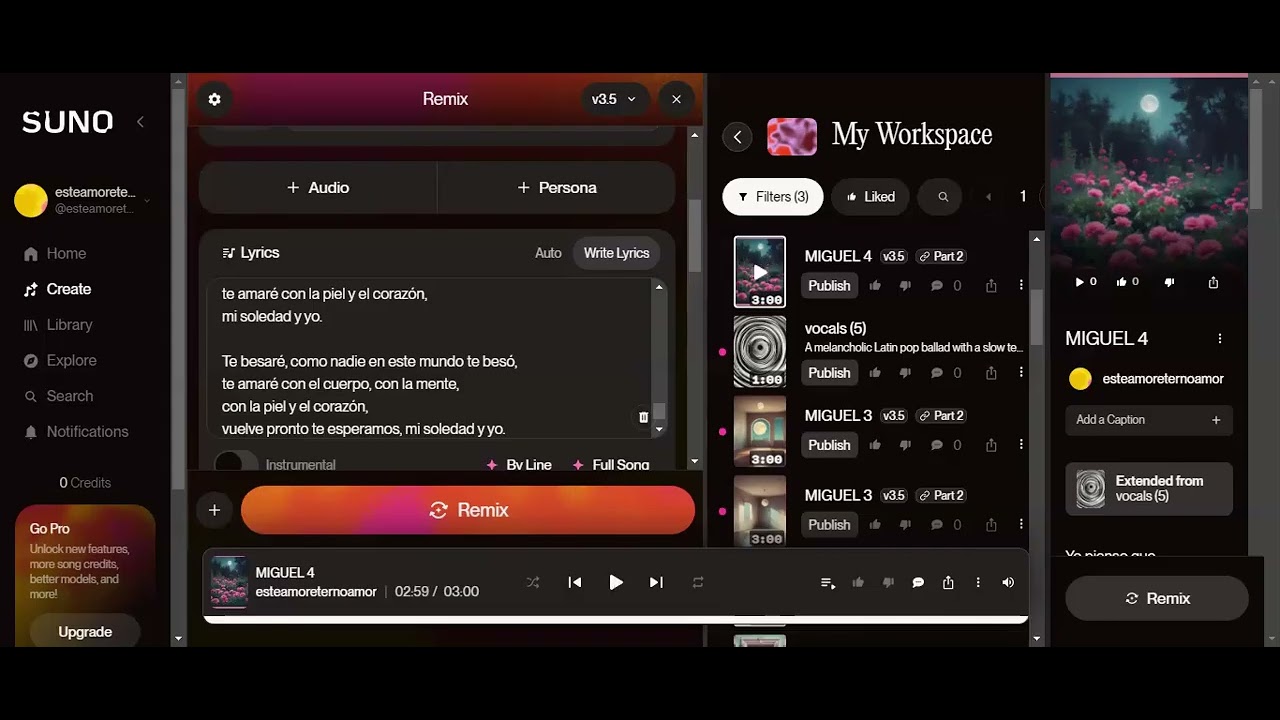Select the Write Lyrics mode
1280x720 pixels.
[616, 253]
